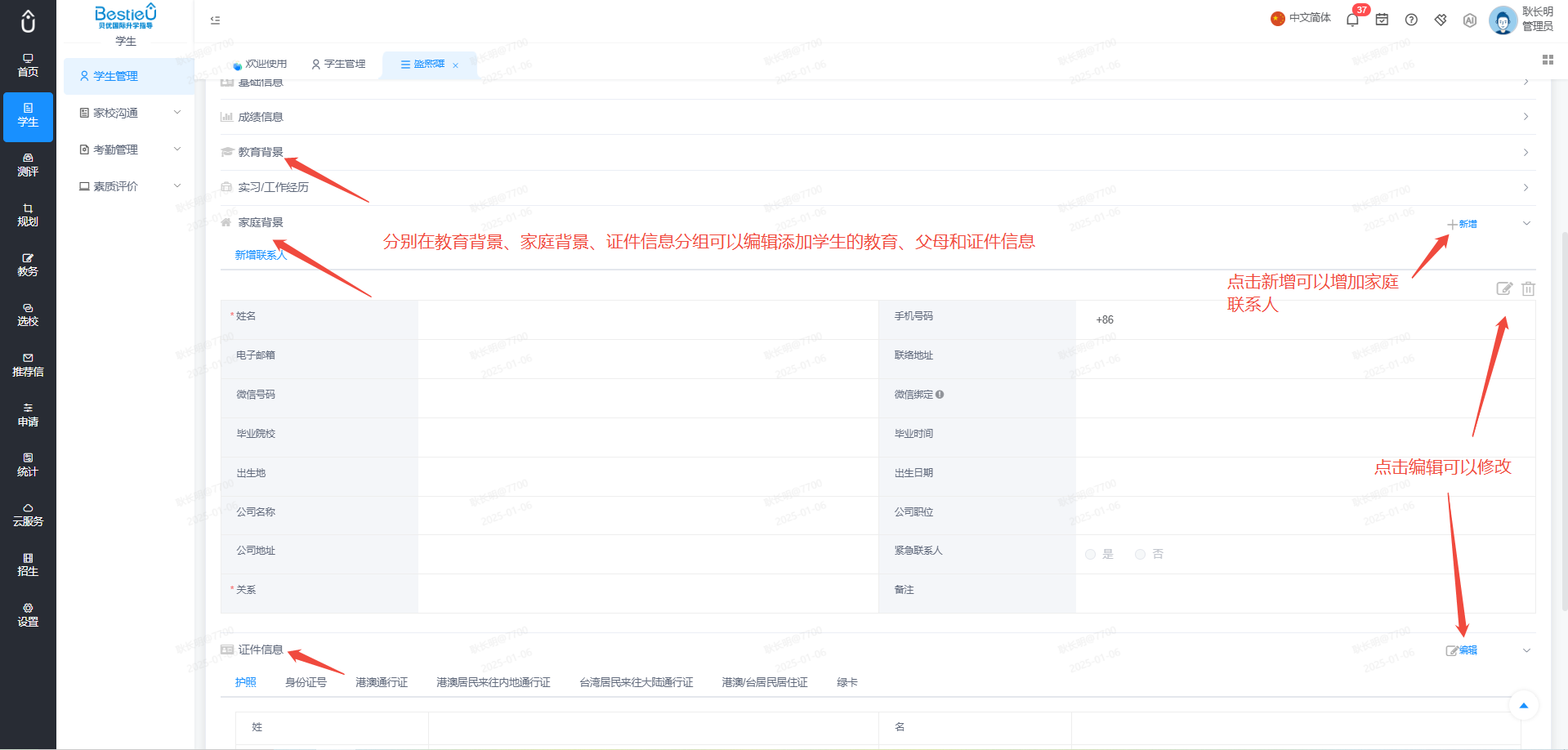Select 否 for emergency contact
The image size is (1568, 750).
click(1149, 554)
